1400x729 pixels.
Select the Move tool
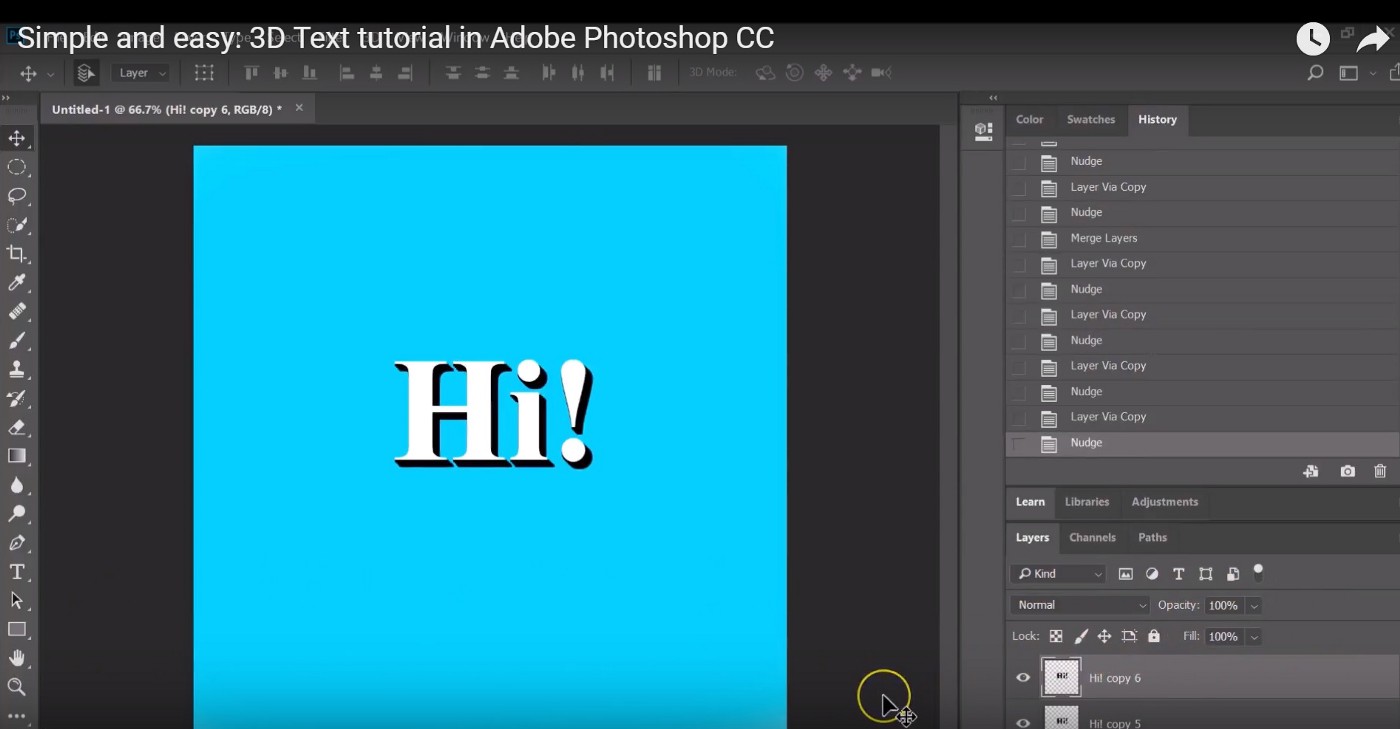tap(14, 138)
